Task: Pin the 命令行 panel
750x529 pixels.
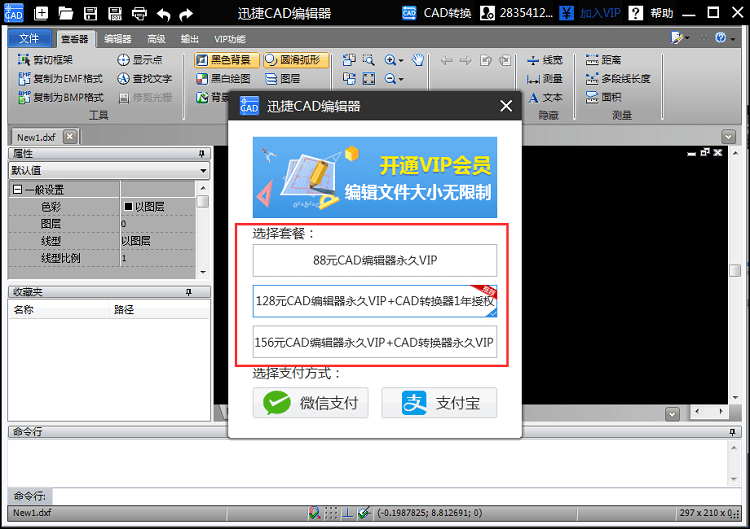Action: (x=732, y=432)
